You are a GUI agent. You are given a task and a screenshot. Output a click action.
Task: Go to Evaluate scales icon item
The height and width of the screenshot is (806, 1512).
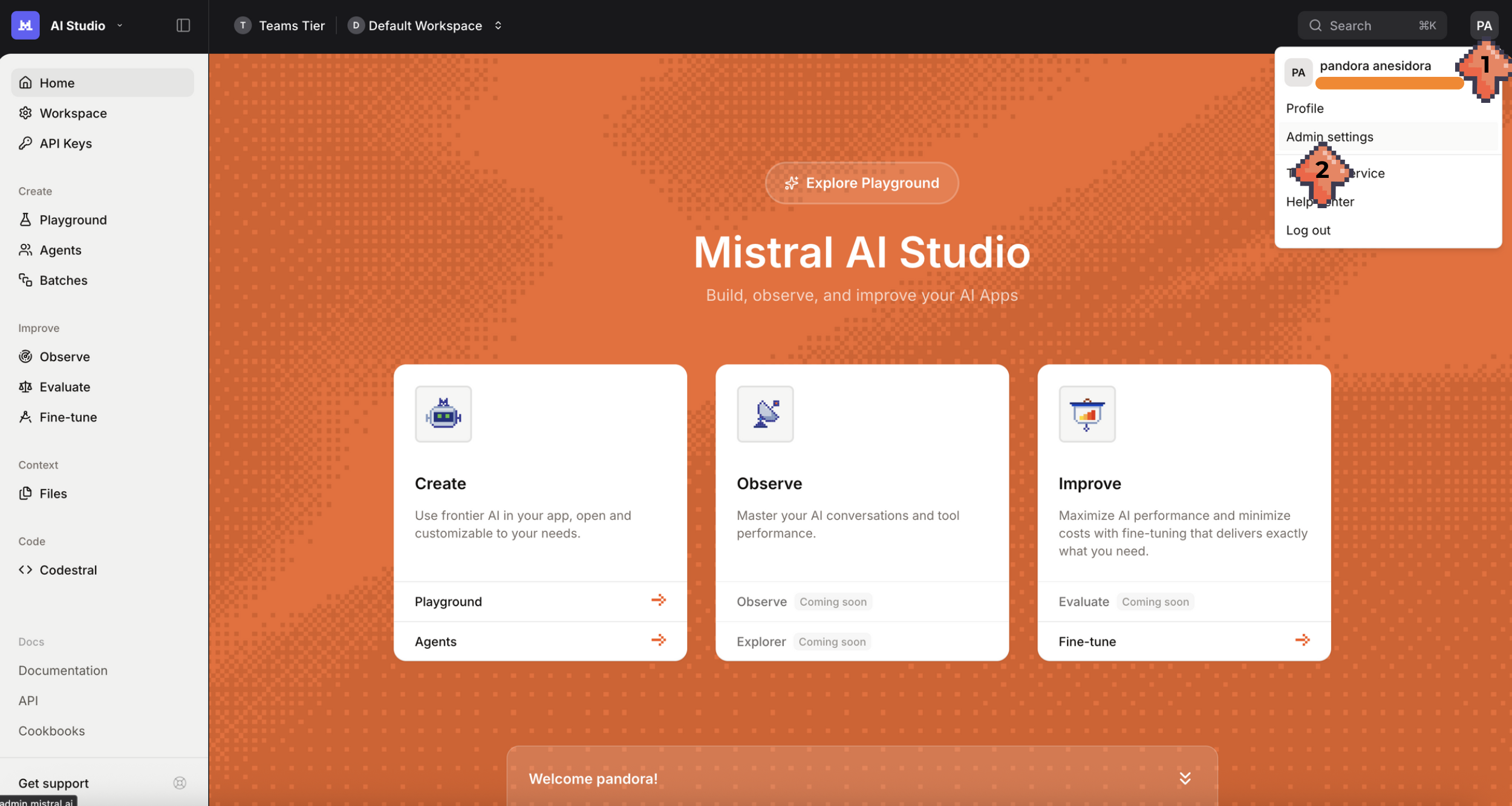coord(64,387)
